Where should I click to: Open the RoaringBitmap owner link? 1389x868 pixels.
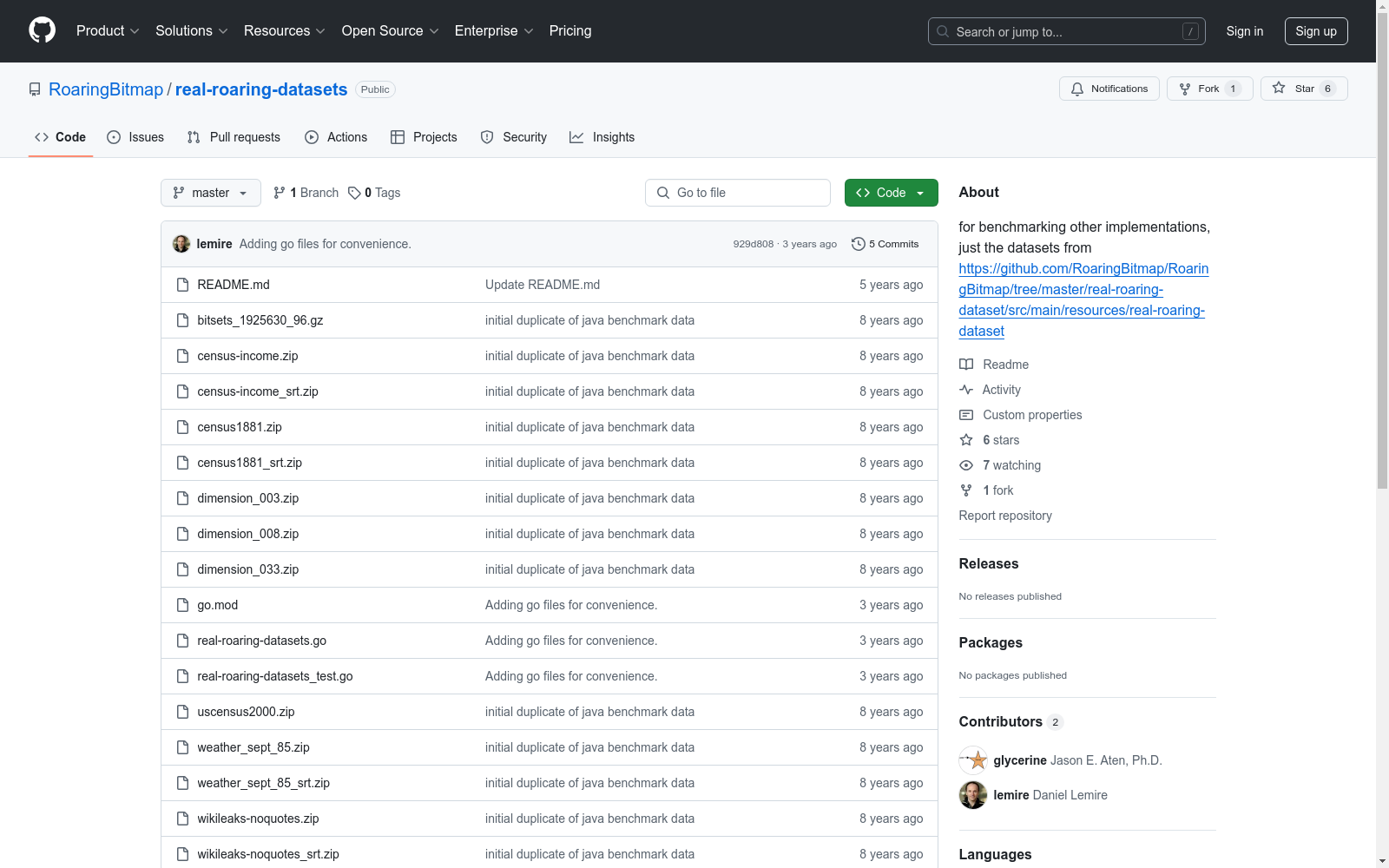pos(106,89)
